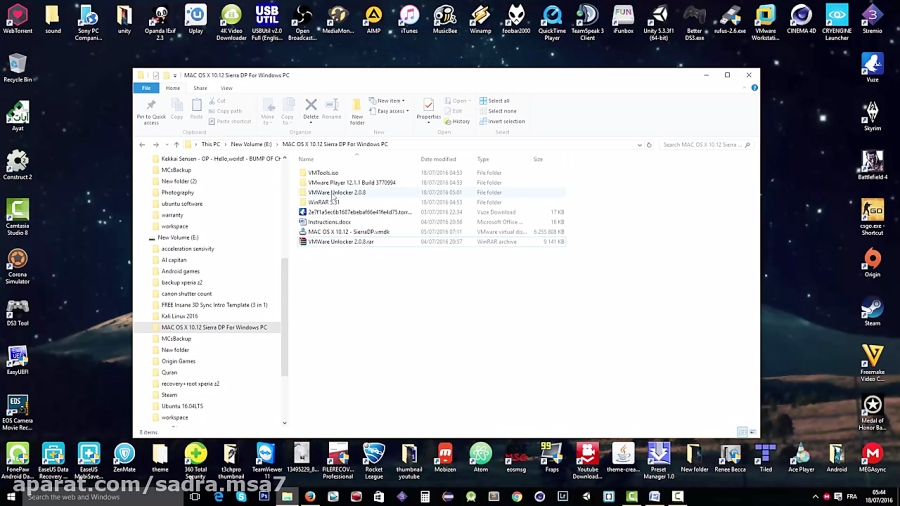Click This PC in address bar
Viewport: 900px width, 506px height.
[211, 145]
